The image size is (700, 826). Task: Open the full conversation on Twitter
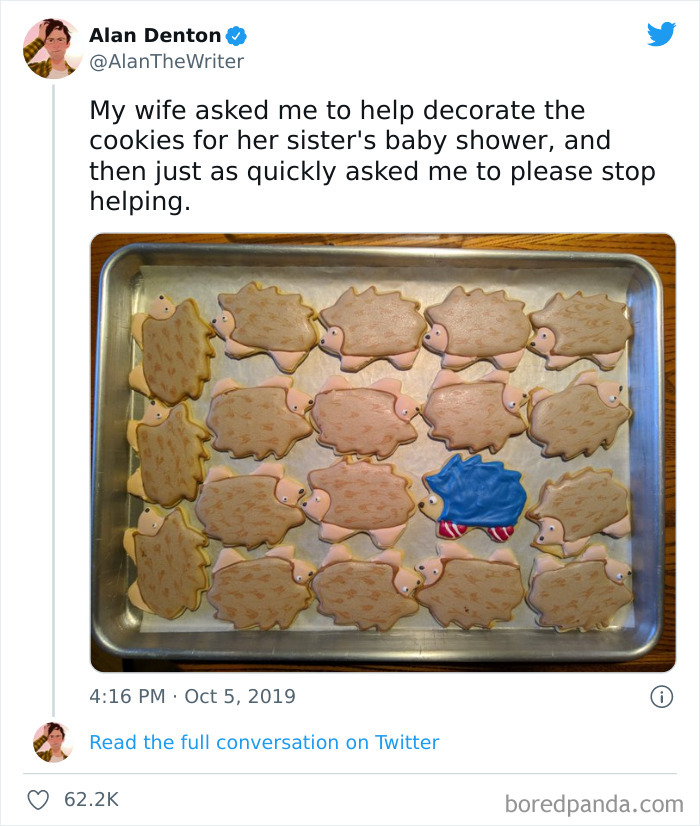click(x=265, y=742)
